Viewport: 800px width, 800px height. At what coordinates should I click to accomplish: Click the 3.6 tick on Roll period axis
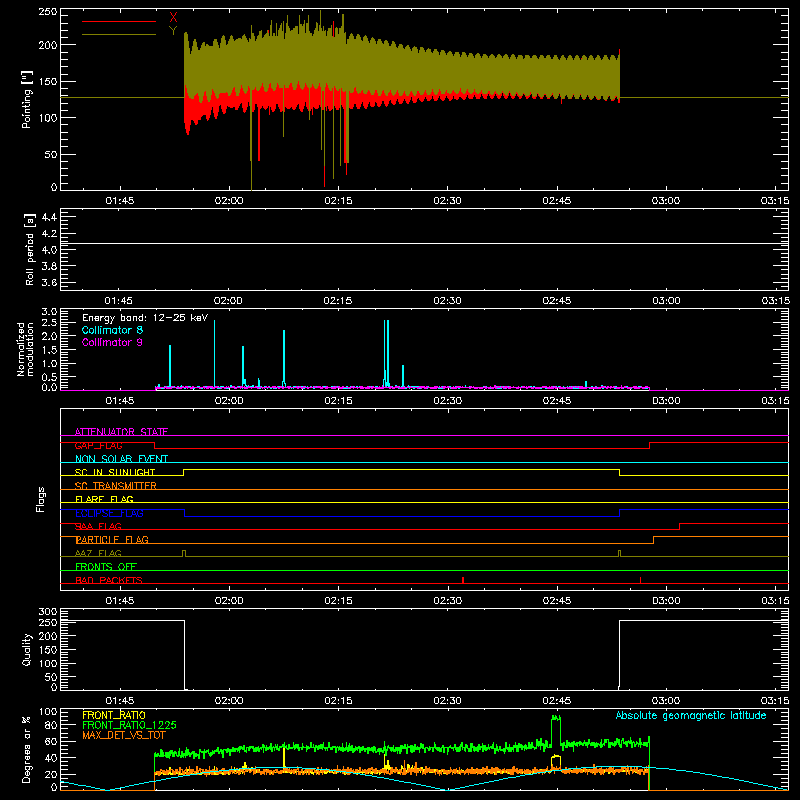[49, 282]
